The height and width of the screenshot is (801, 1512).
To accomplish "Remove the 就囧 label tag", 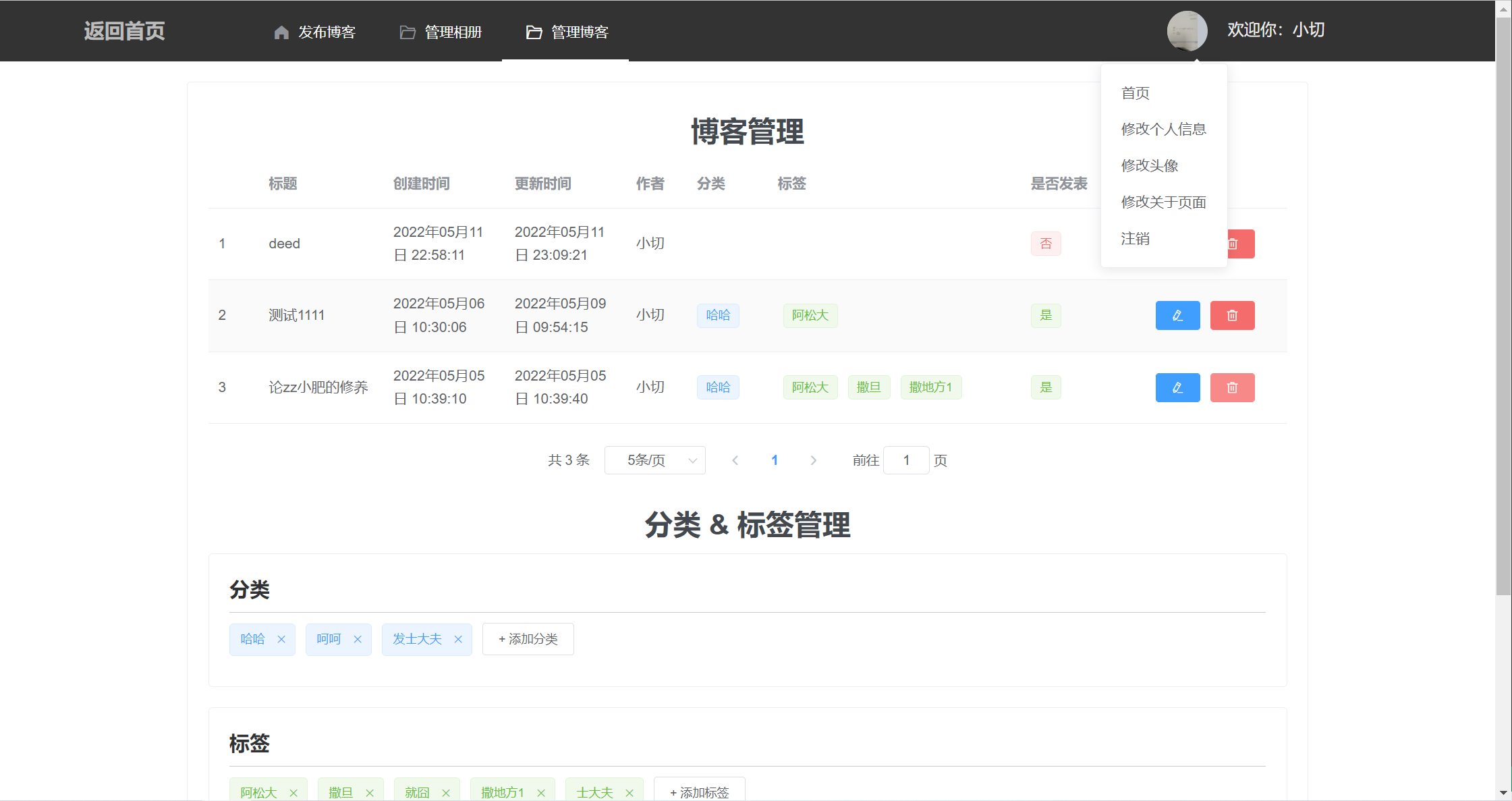I will tap(446, 793).
